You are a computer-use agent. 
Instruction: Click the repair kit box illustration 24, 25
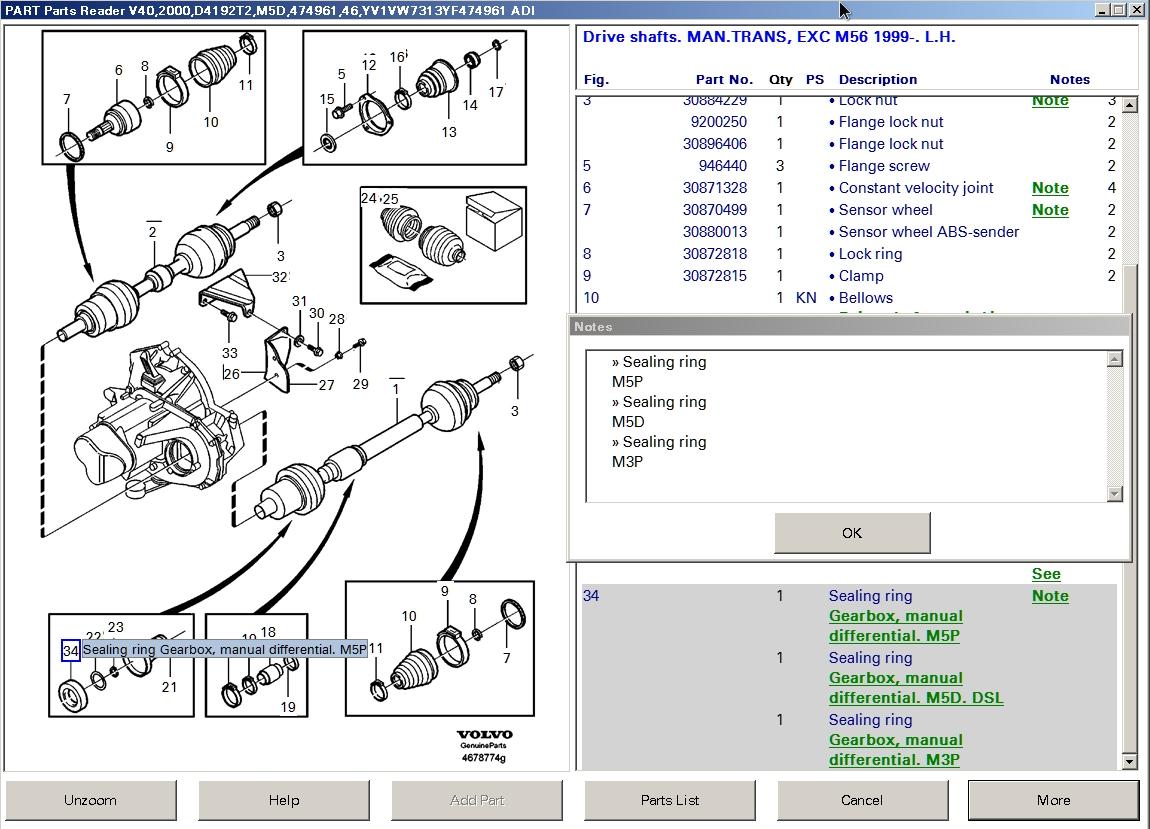pyautogui.click(x=443, y=245)
